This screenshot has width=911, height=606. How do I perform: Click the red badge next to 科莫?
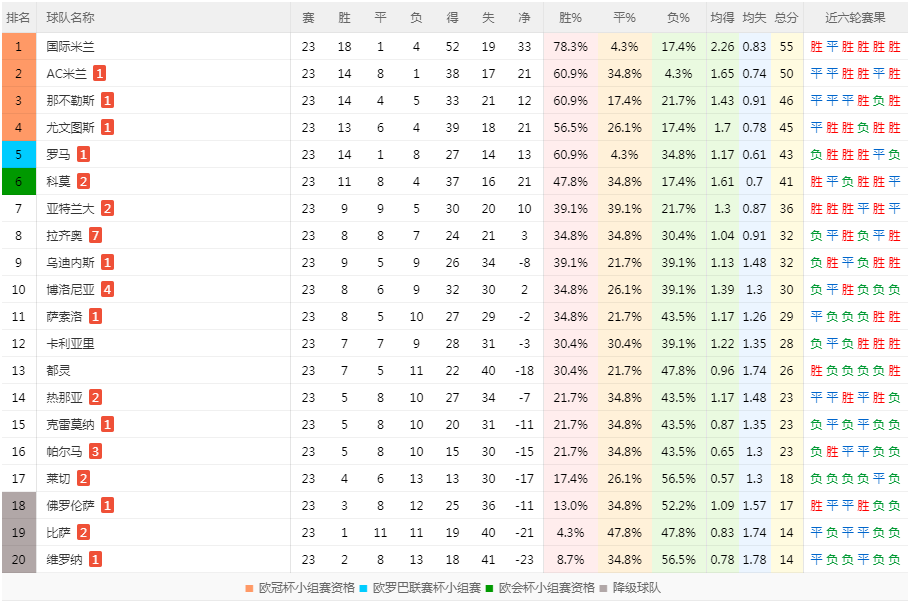click(84, 181)
